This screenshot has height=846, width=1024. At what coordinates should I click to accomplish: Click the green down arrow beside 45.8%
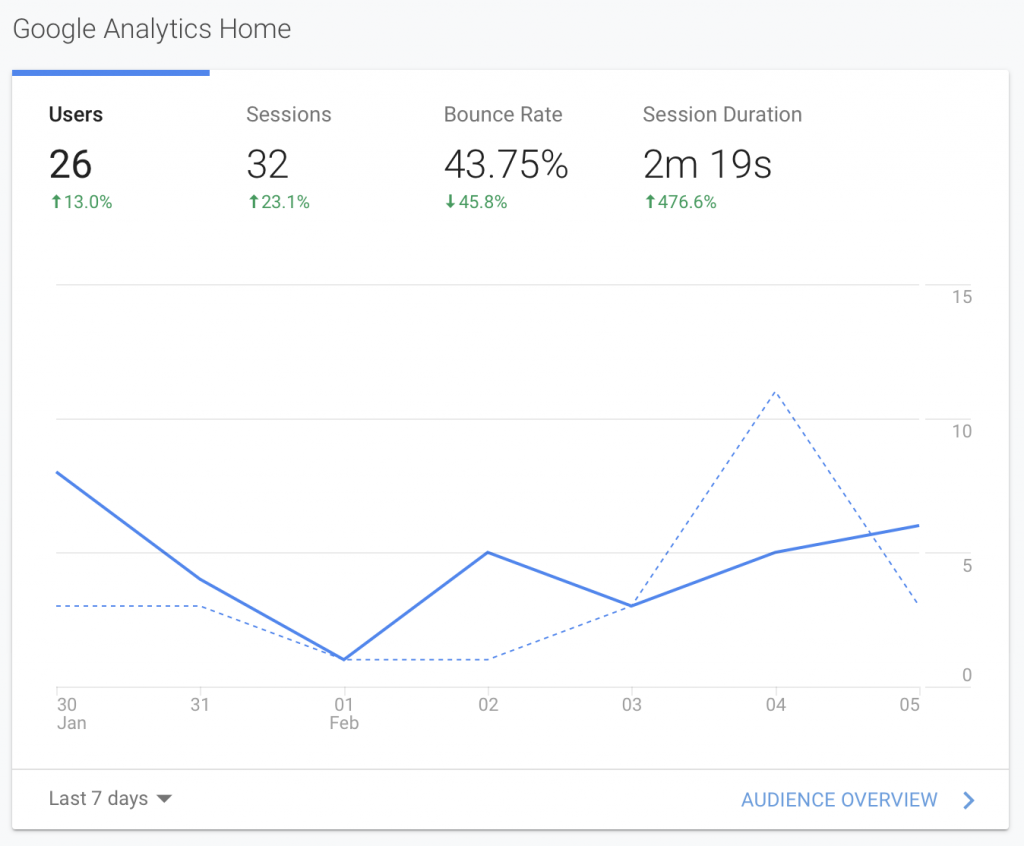pos(450,202)
